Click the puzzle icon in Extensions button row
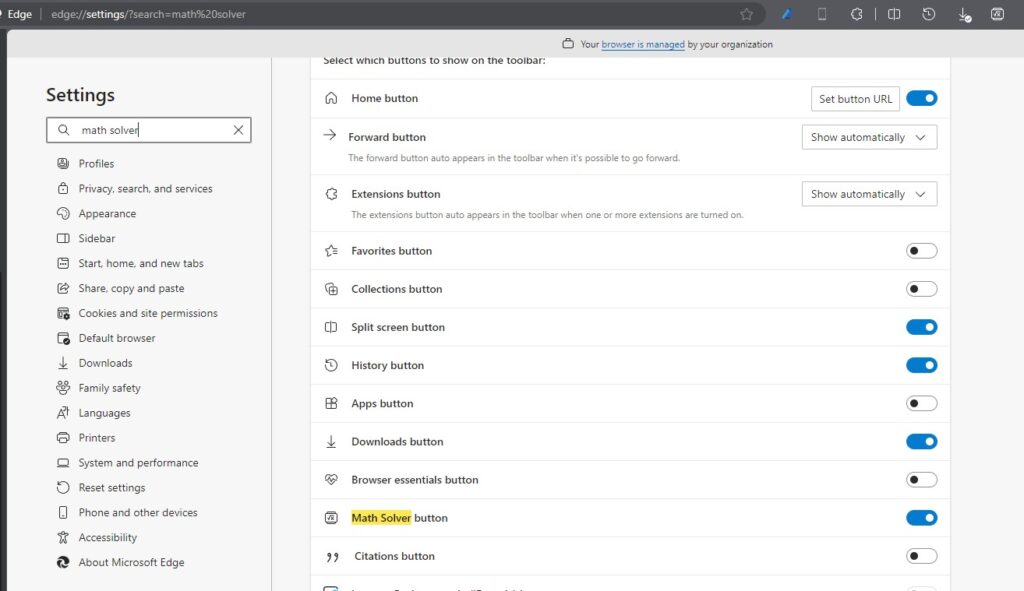 click(331, 194)
